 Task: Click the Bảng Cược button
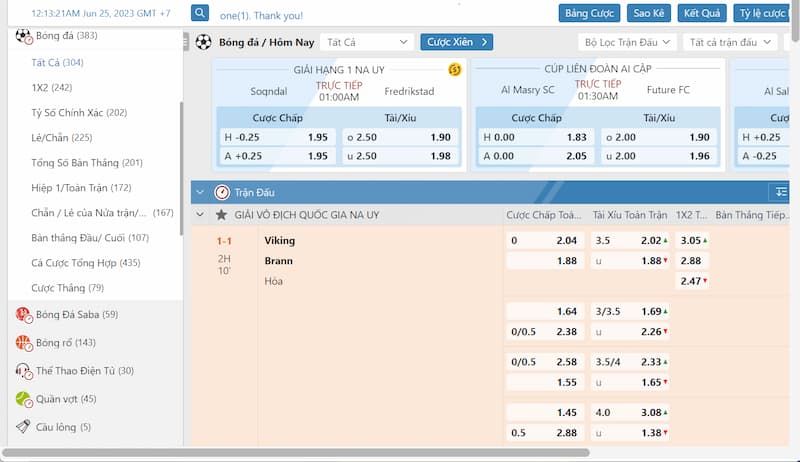[589, 14]
